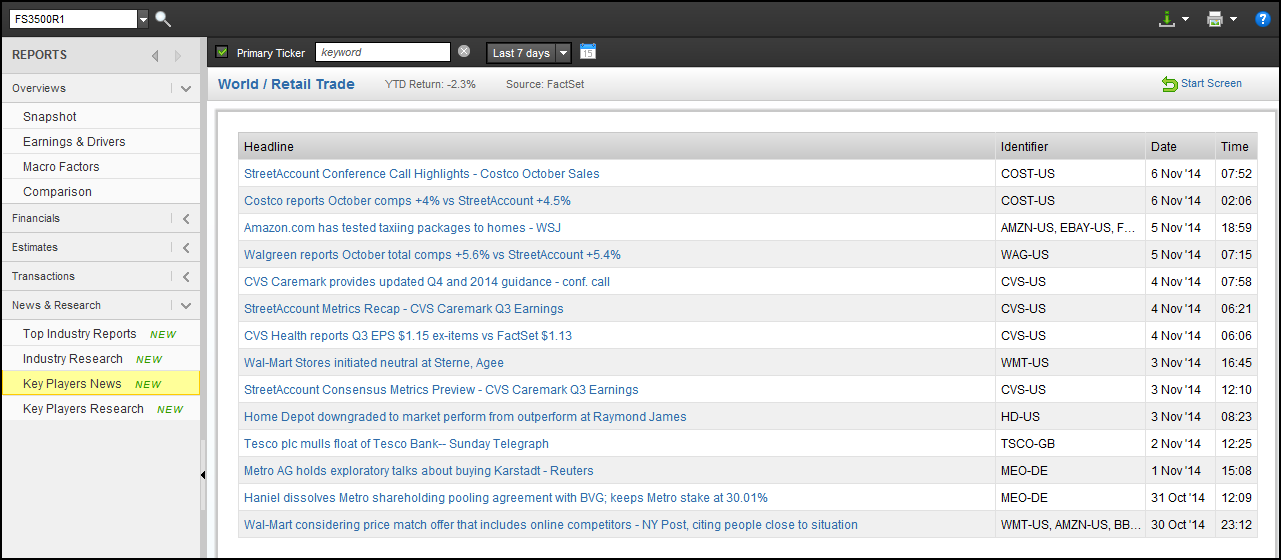Screen dimensions: 1281x560
Task: Open help via blue question mark icon
Action: (1262, 19)
